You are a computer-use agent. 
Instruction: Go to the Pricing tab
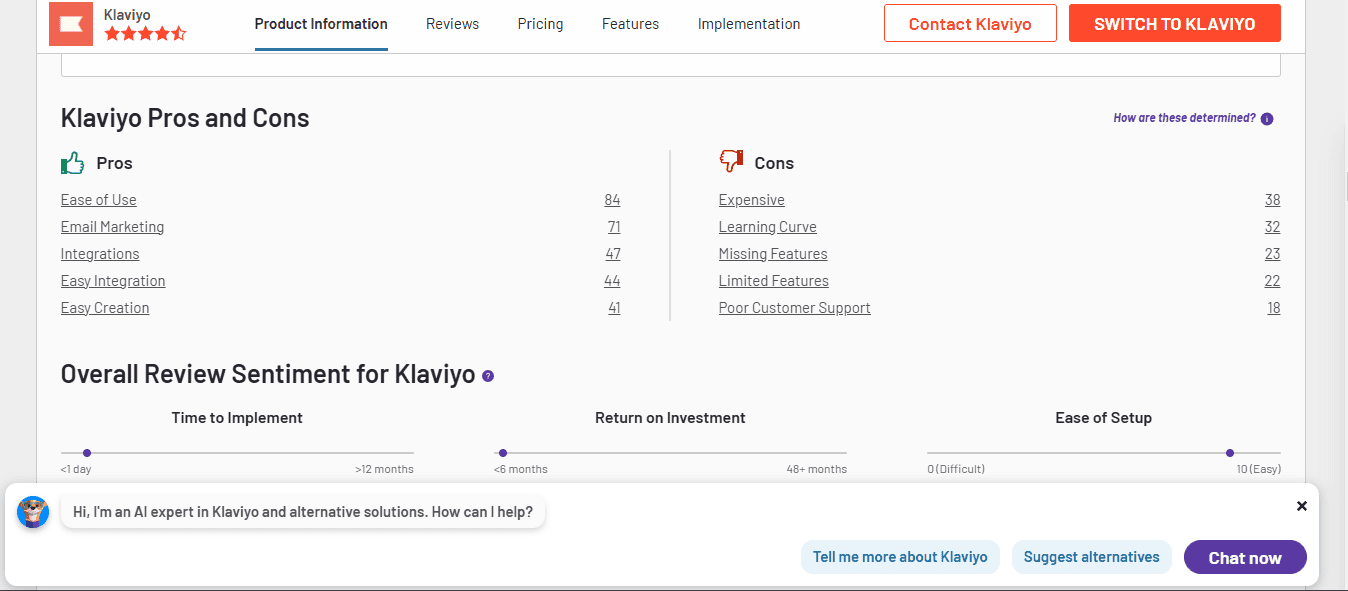[540, 24]
